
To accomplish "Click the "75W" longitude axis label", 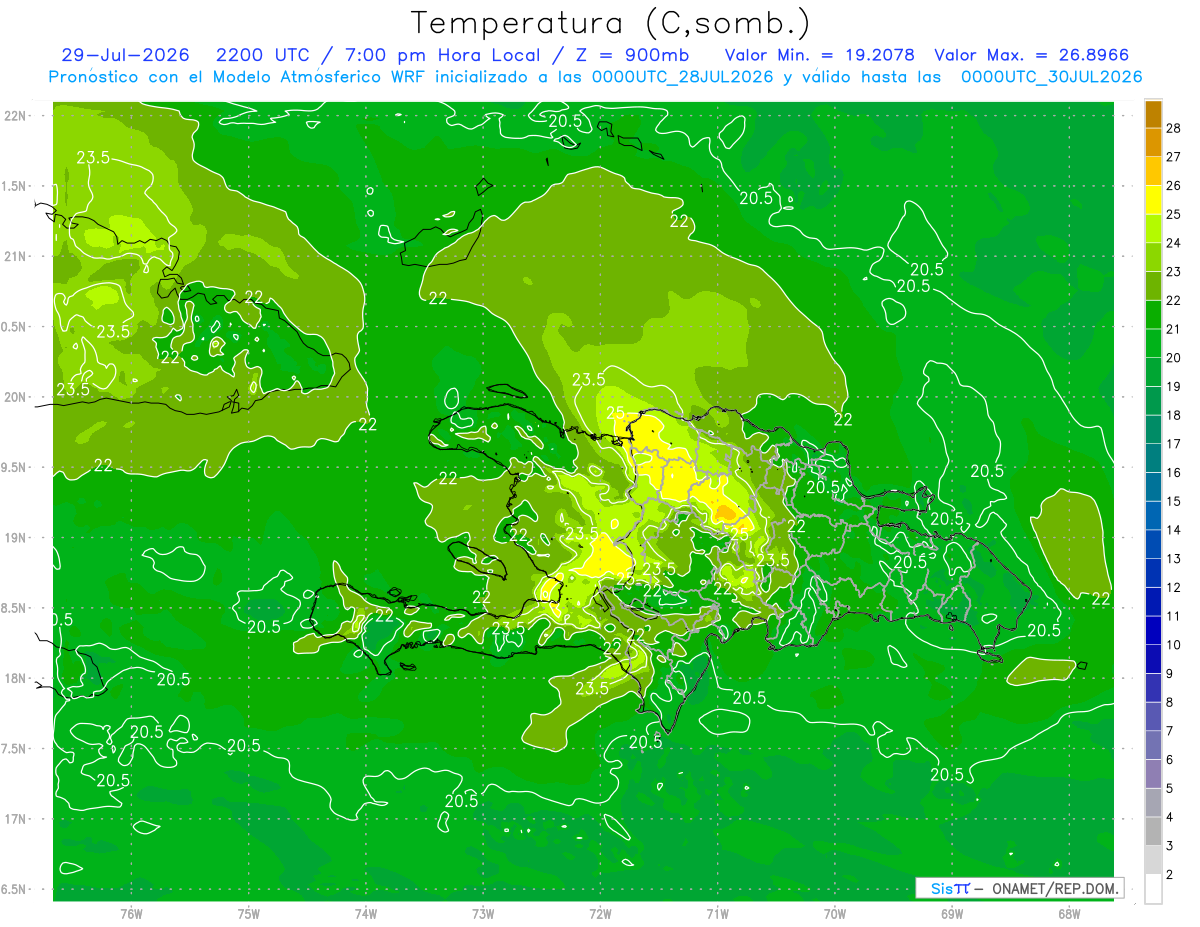I will [249, 914].
